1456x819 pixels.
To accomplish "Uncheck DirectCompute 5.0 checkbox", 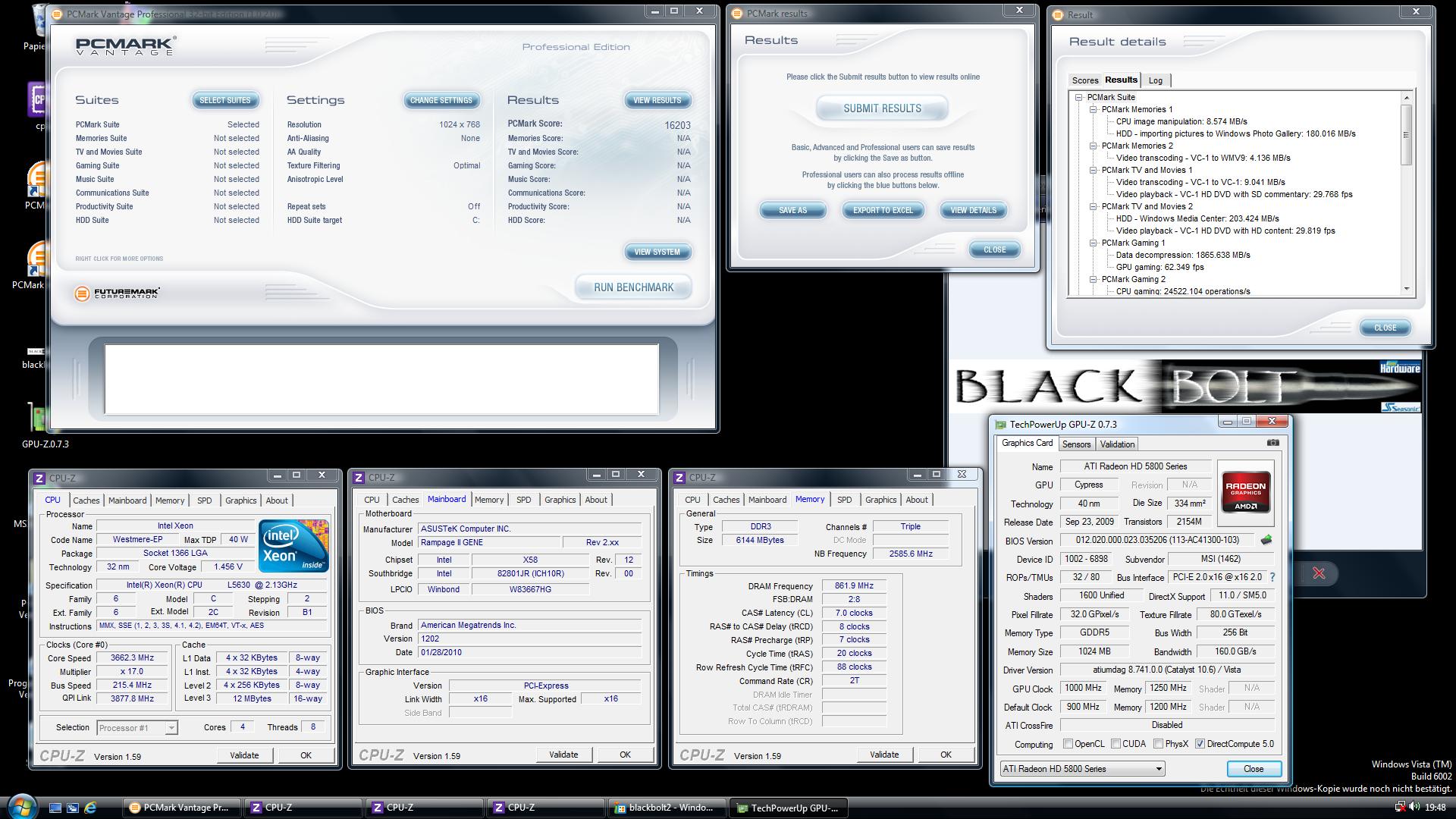I will 1200,744.
